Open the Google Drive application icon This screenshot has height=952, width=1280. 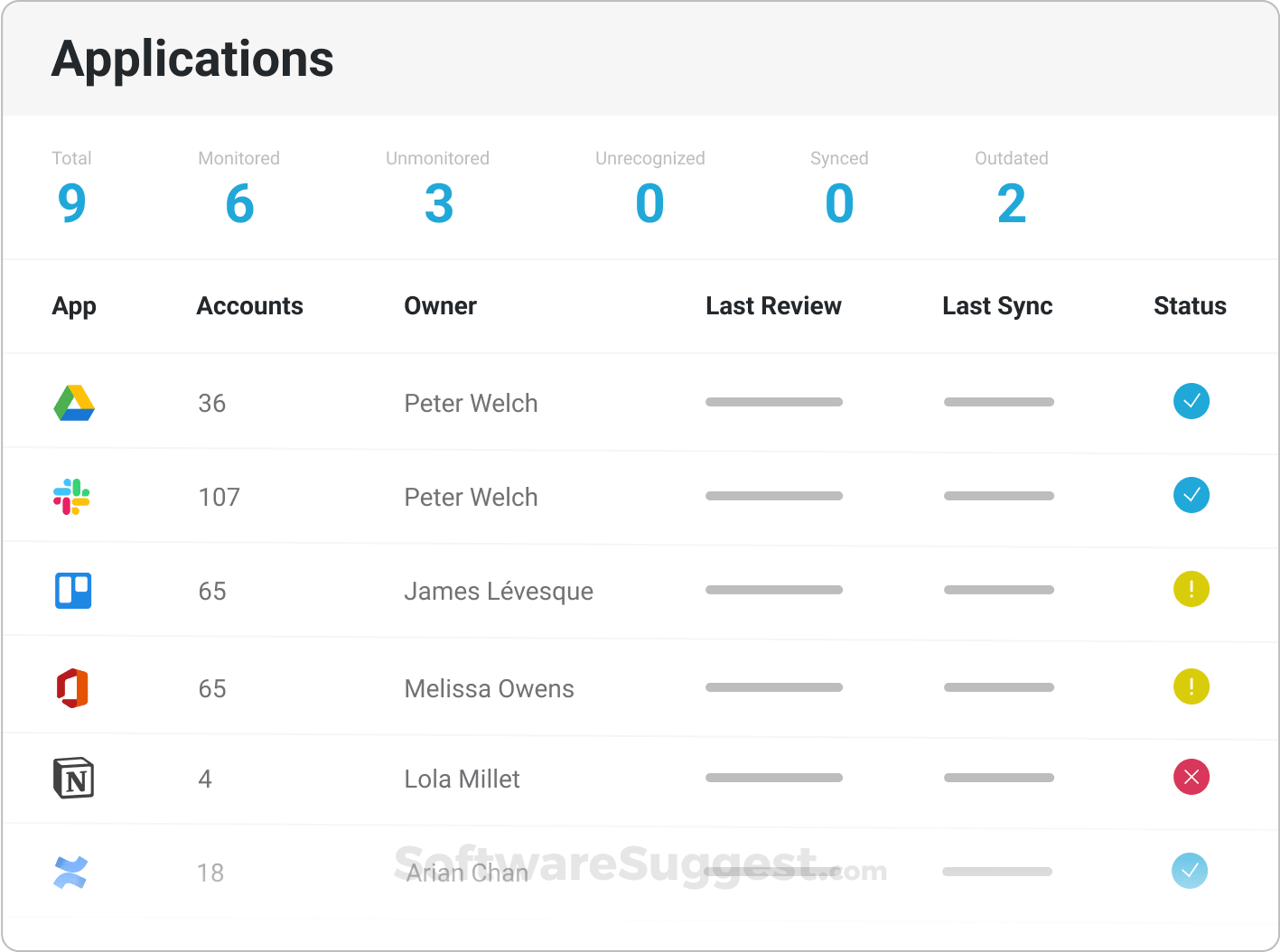(x=73, y=403)
